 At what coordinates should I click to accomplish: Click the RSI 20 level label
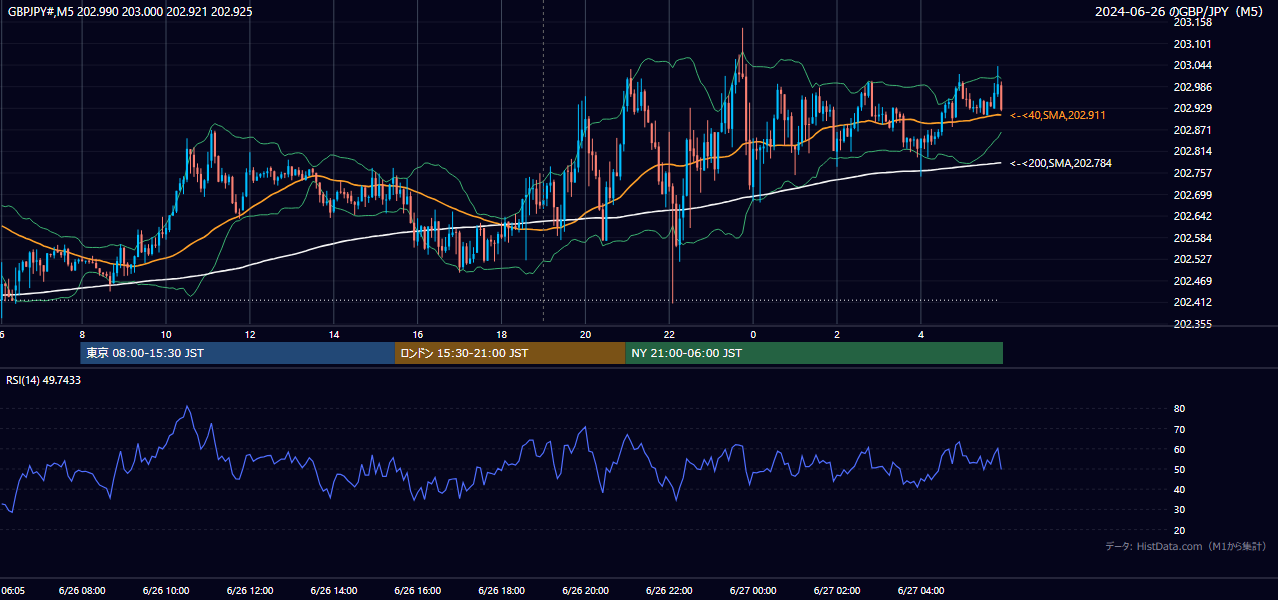pos(1179,530)
